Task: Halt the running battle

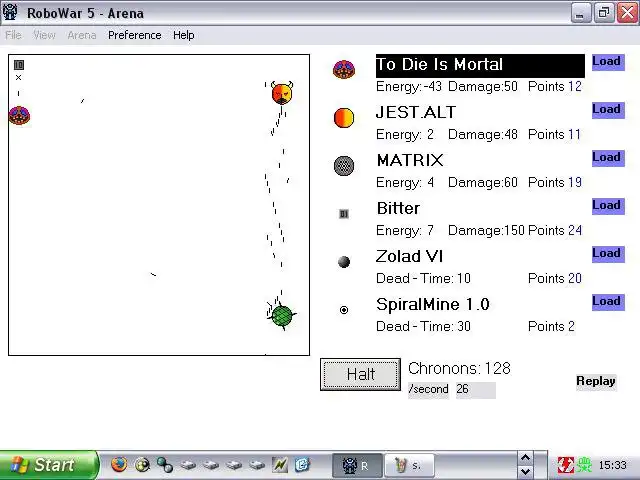Action: (360, 374)
